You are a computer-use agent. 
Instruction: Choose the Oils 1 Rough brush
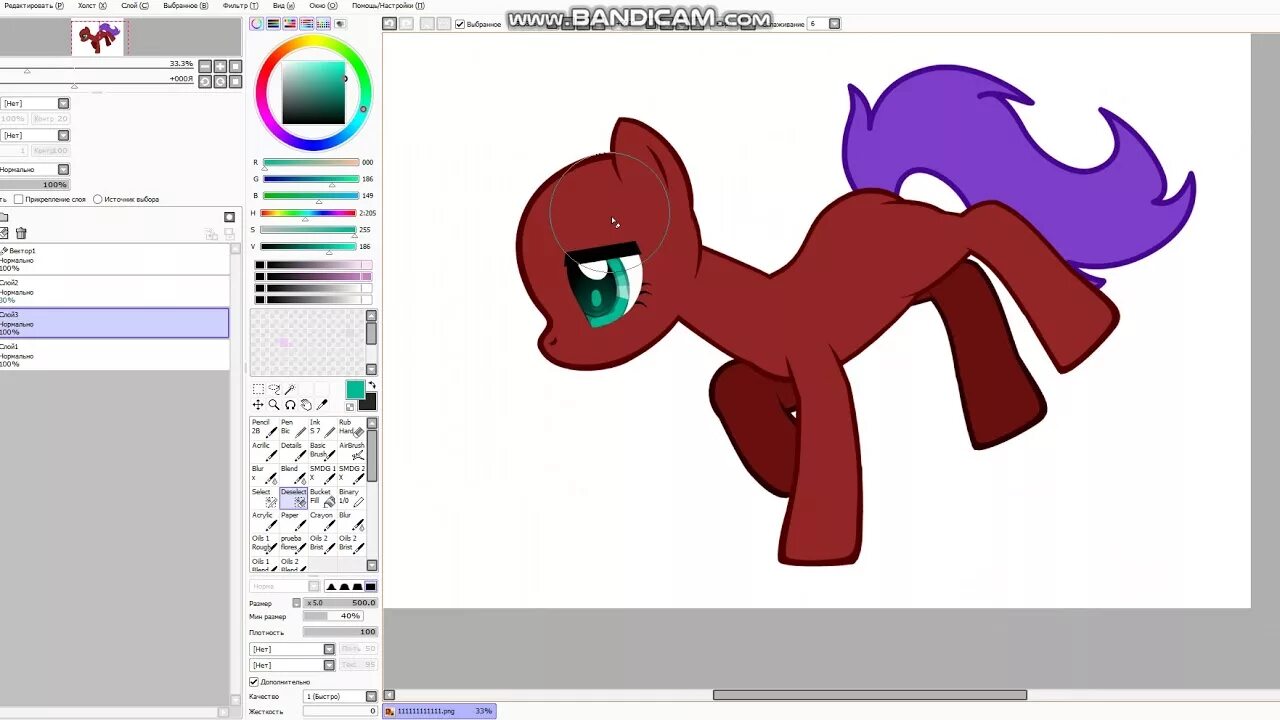click(x=264, y=543)
